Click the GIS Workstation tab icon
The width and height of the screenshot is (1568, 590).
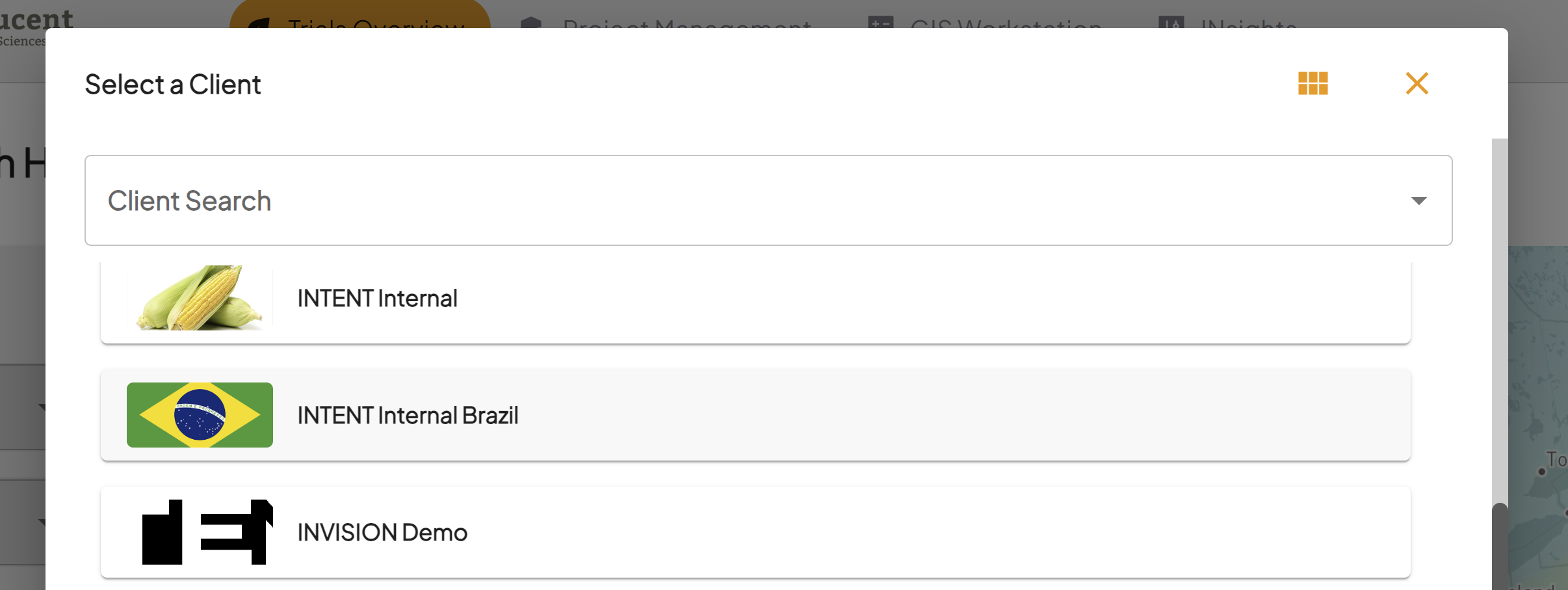(881, 23)
